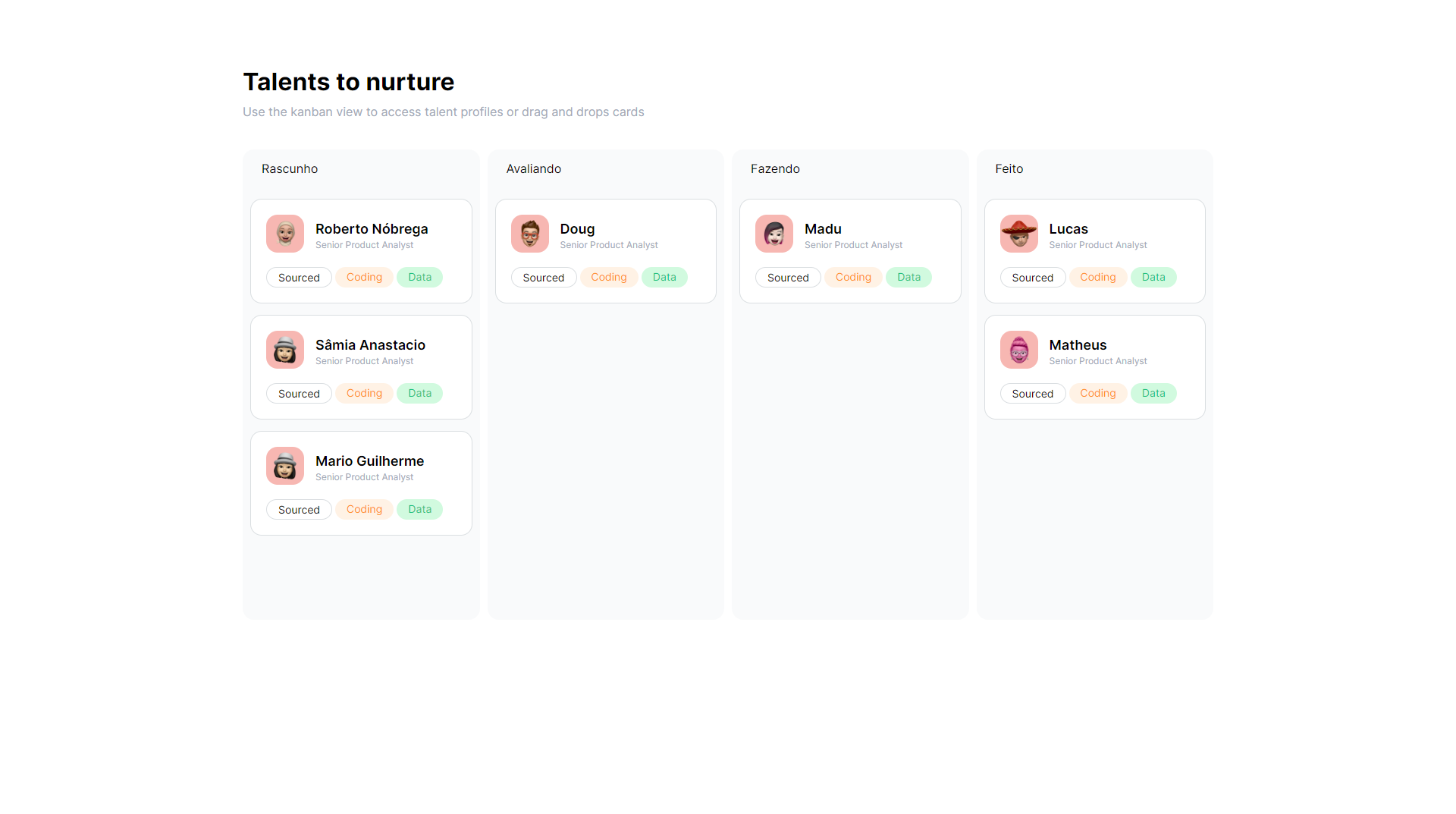Click Mario Guilherme's avatar image
This screenshot has height=814, width=1456.
click(x=284, y=465)
